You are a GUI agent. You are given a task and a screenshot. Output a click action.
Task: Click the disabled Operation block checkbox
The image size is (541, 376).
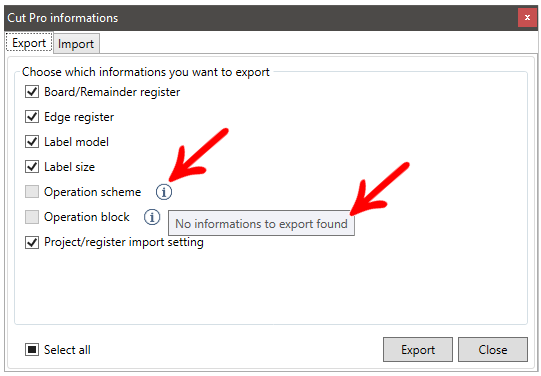(x=32, y=217)
